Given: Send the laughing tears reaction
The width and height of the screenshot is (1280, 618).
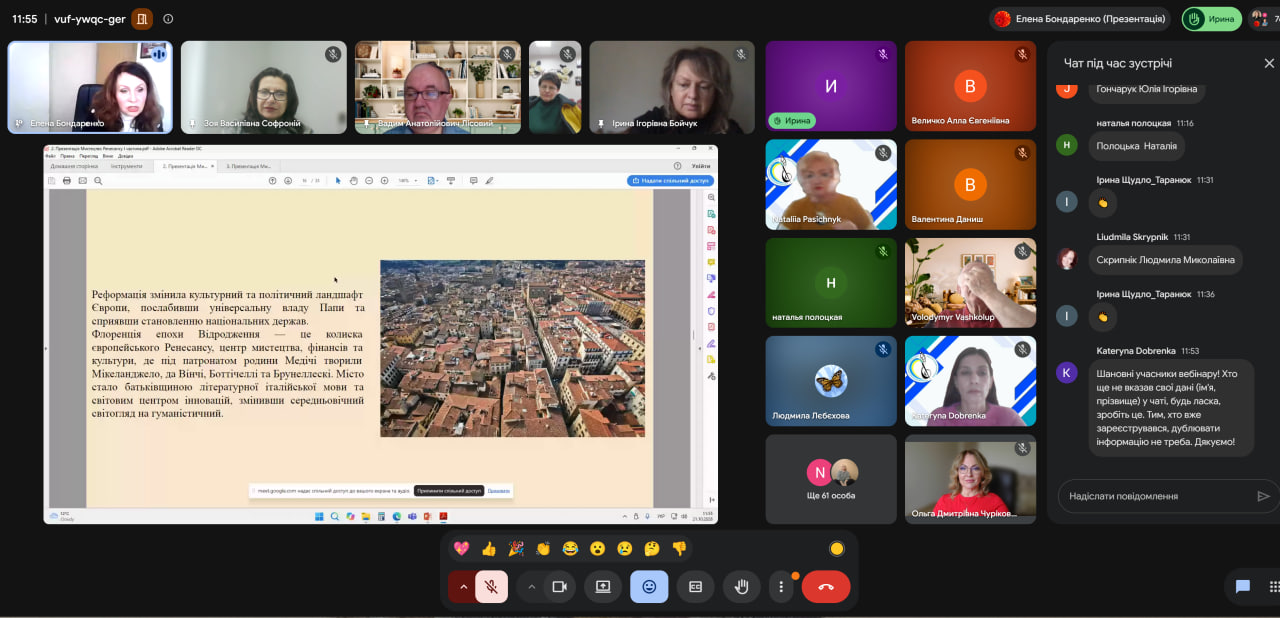Looking at the screenshot, I should (570, 548).
